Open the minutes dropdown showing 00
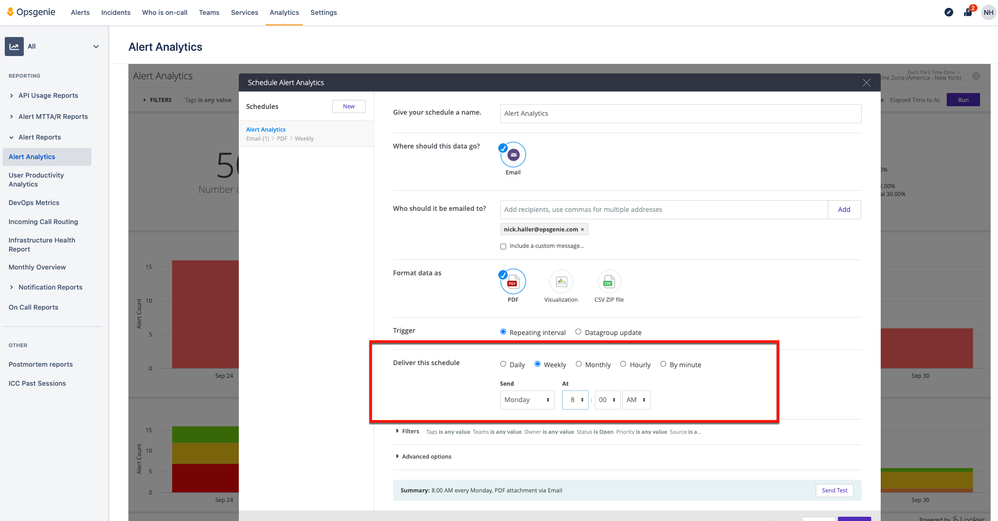998x521 pixels. [607, 400]
